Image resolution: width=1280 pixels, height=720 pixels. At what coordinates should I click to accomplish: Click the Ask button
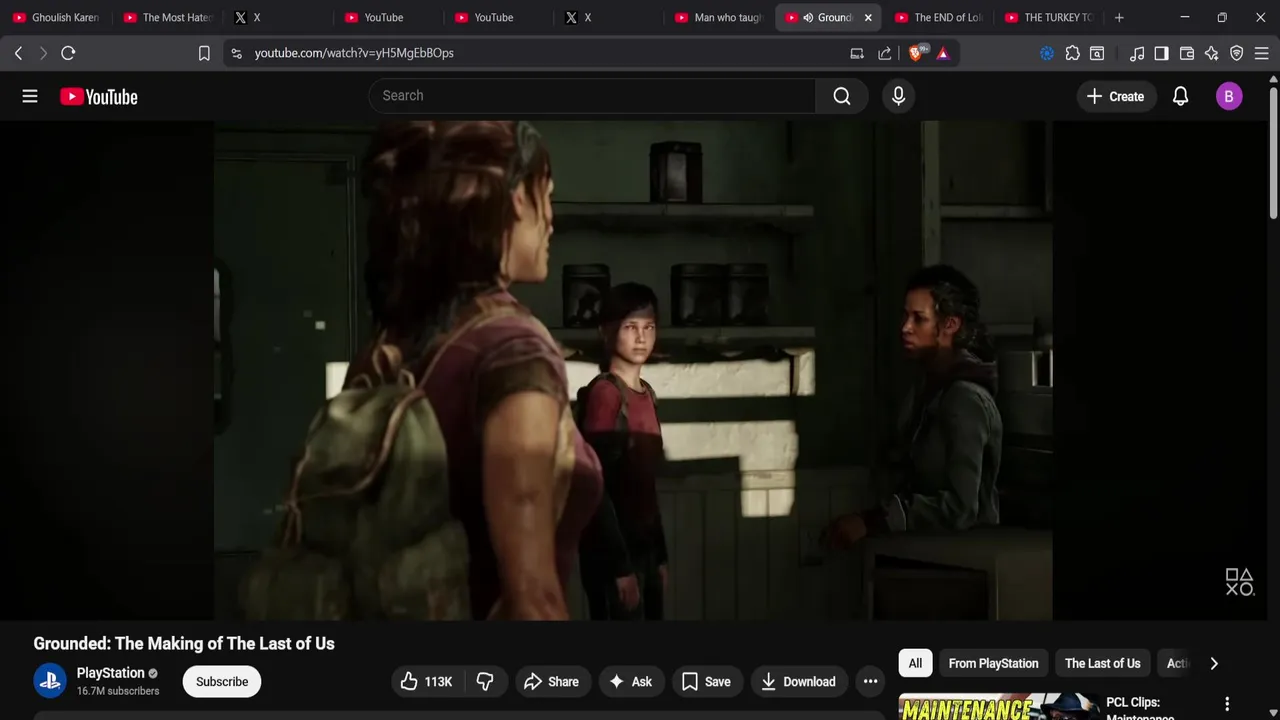click(x=631, y=682)
